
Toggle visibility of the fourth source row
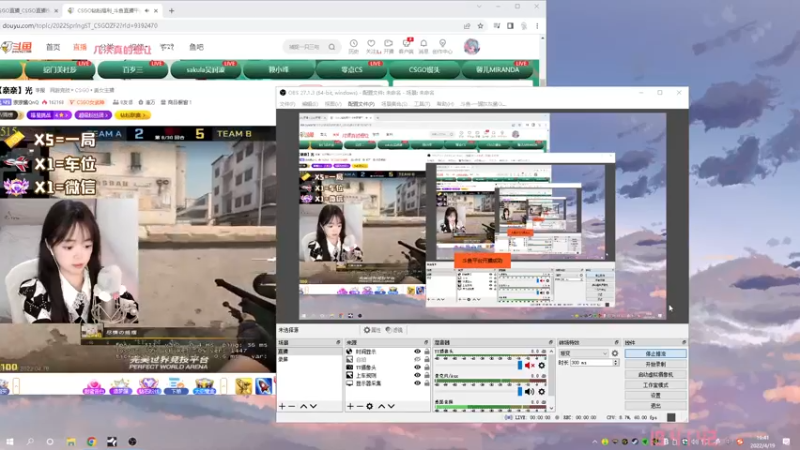(417, 375)
